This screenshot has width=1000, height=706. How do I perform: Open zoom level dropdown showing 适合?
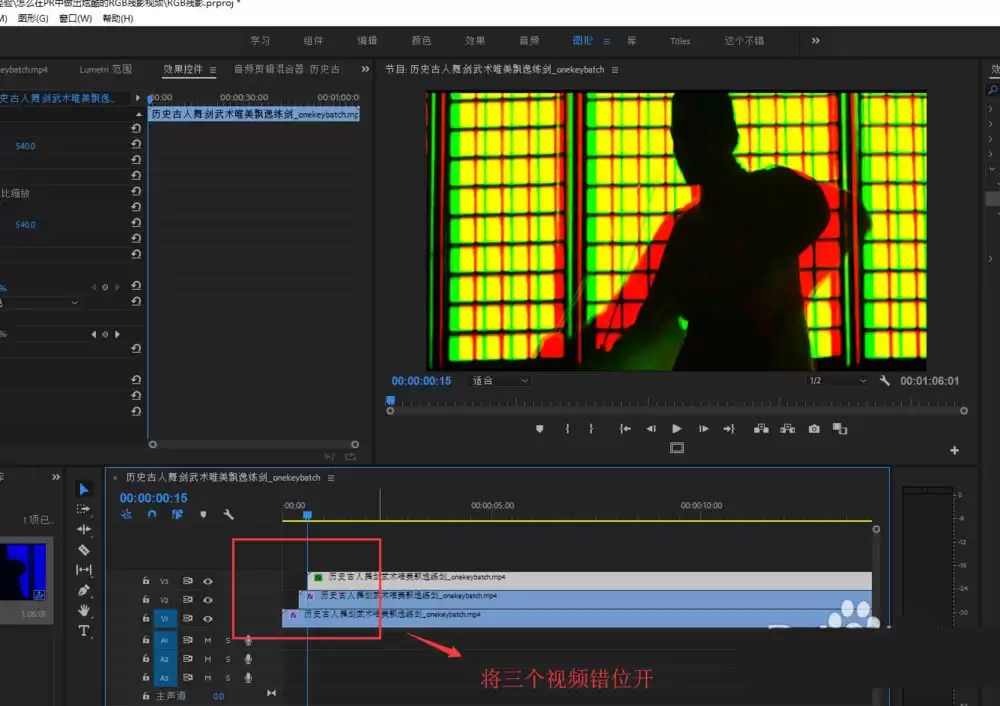coord(500,381)
